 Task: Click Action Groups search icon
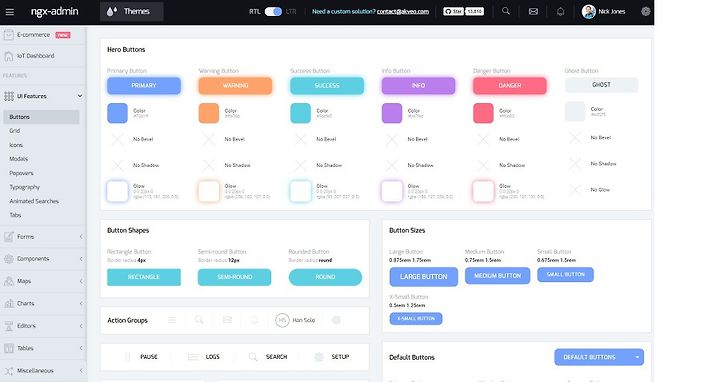coord(199,320)
